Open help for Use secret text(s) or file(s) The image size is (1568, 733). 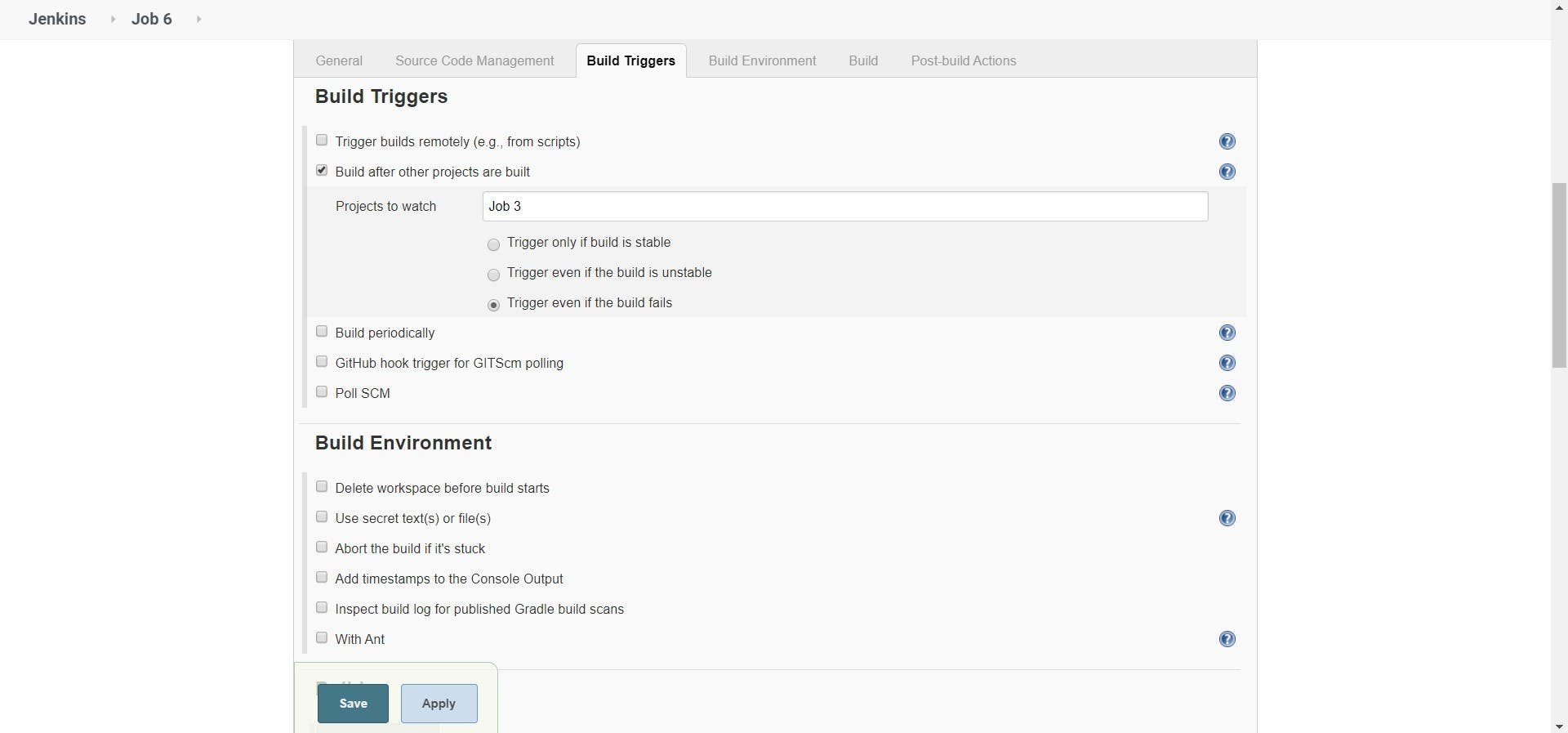tap(1227, 518)
